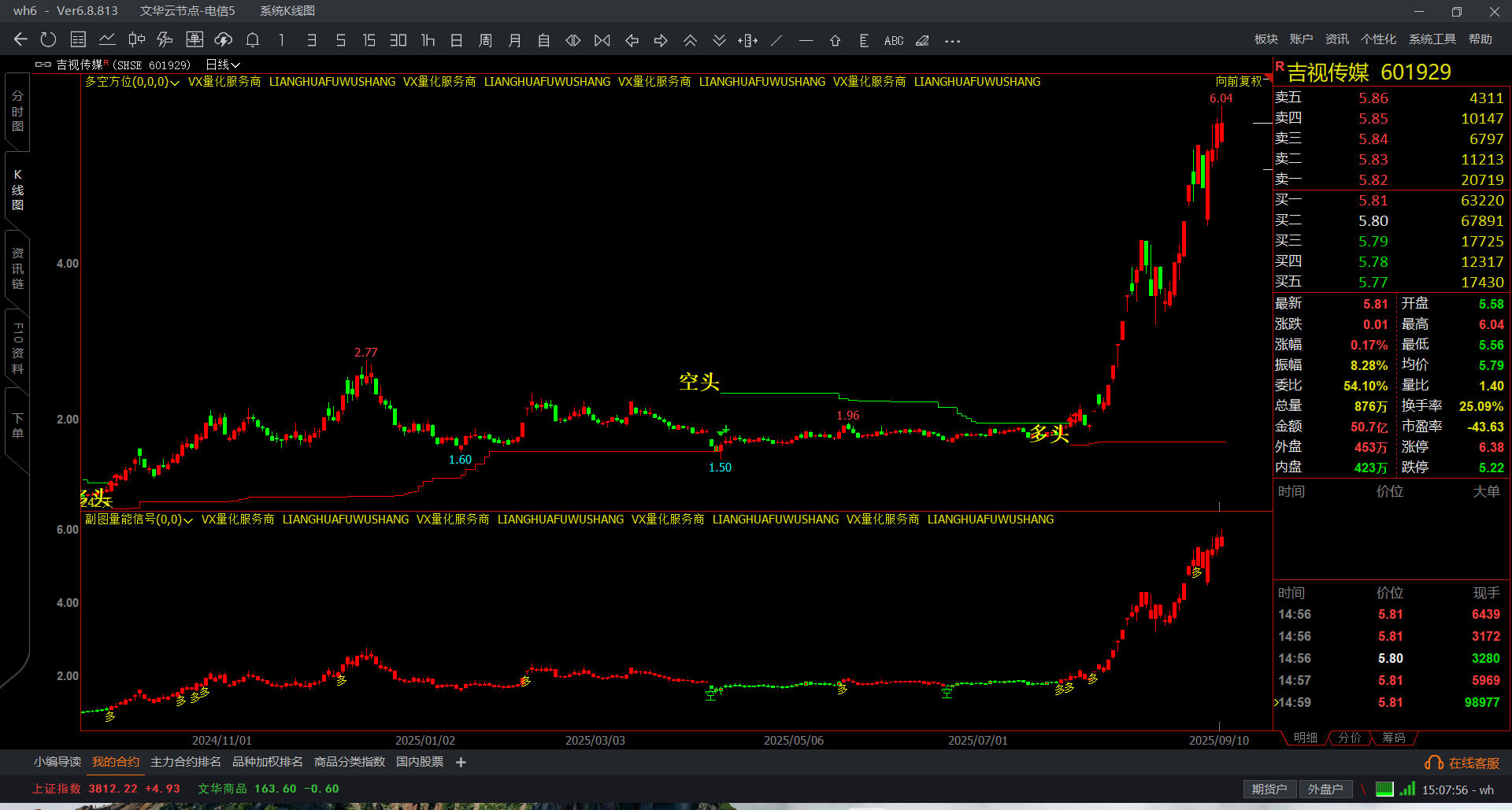
Task: Open the 个性化 menu
Action: click(x=1378, y=39)
